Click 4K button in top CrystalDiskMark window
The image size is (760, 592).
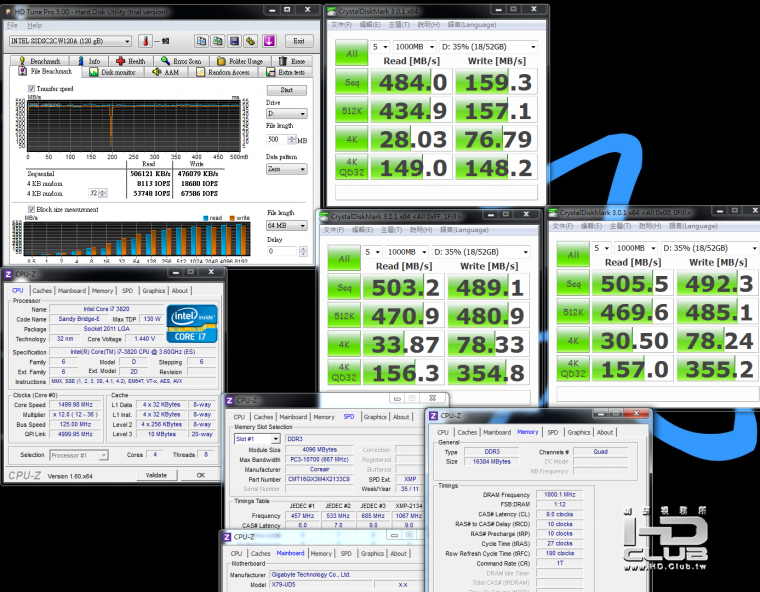[352, 139]
